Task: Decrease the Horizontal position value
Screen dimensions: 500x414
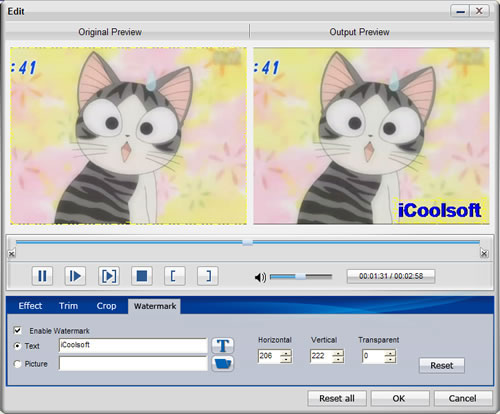Action: (286, 359)
